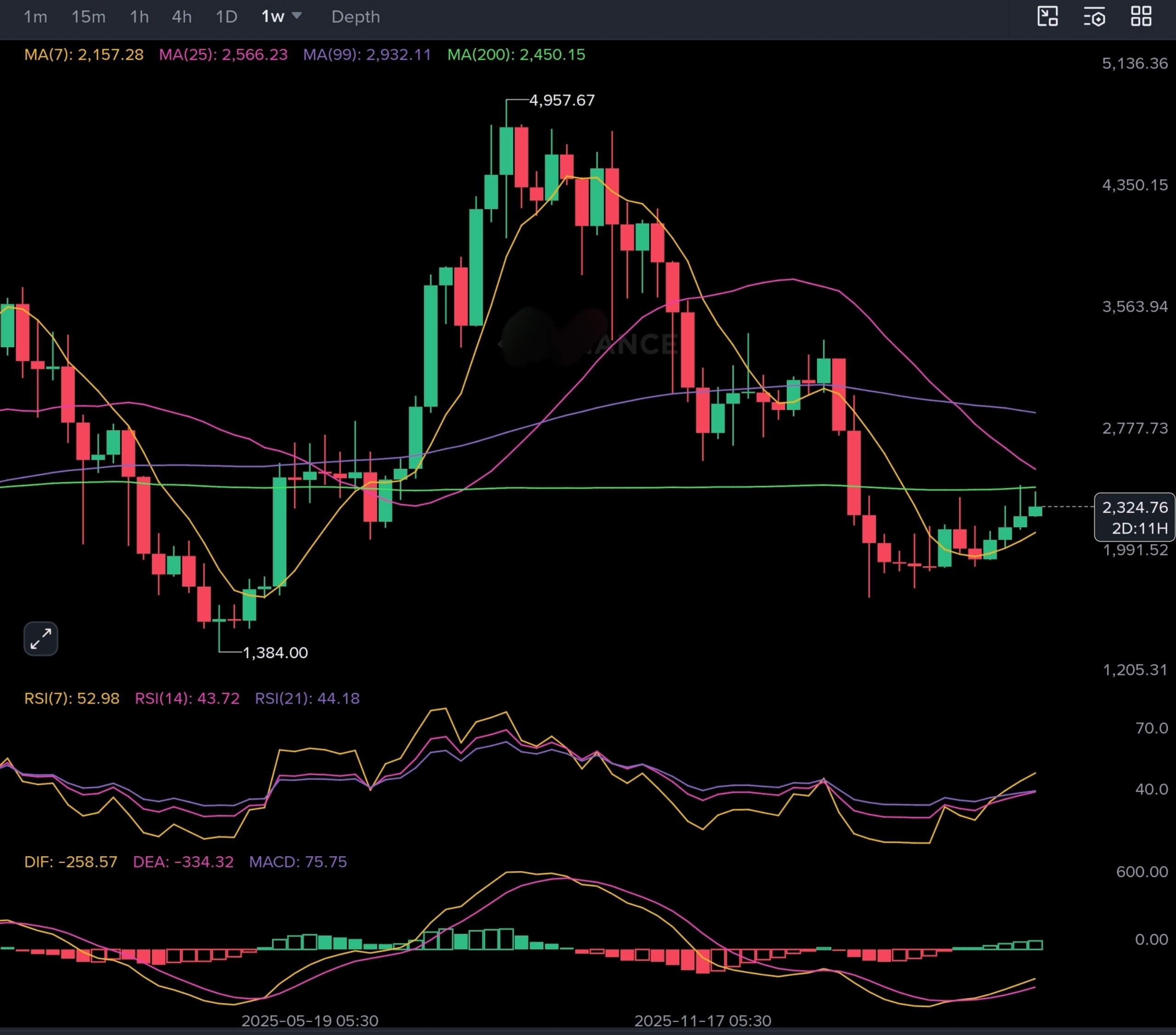Open the four-square grid layout icon
Screen dimensions: 1176x1035
1141,16
